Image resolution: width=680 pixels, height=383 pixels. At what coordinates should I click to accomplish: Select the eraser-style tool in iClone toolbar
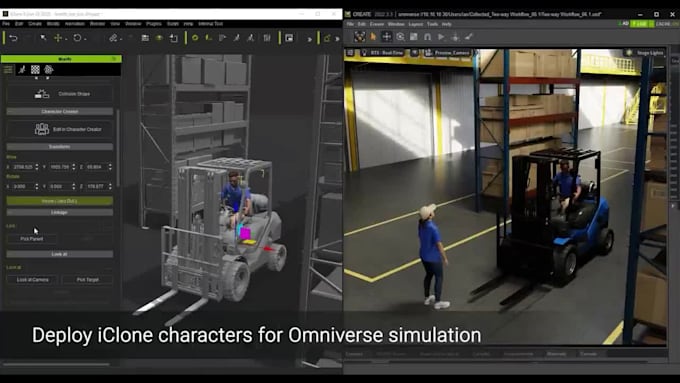[113, 38]
